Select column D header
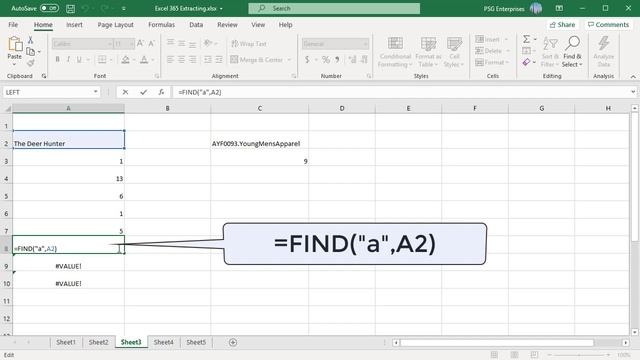 click(x=342, y=109)
